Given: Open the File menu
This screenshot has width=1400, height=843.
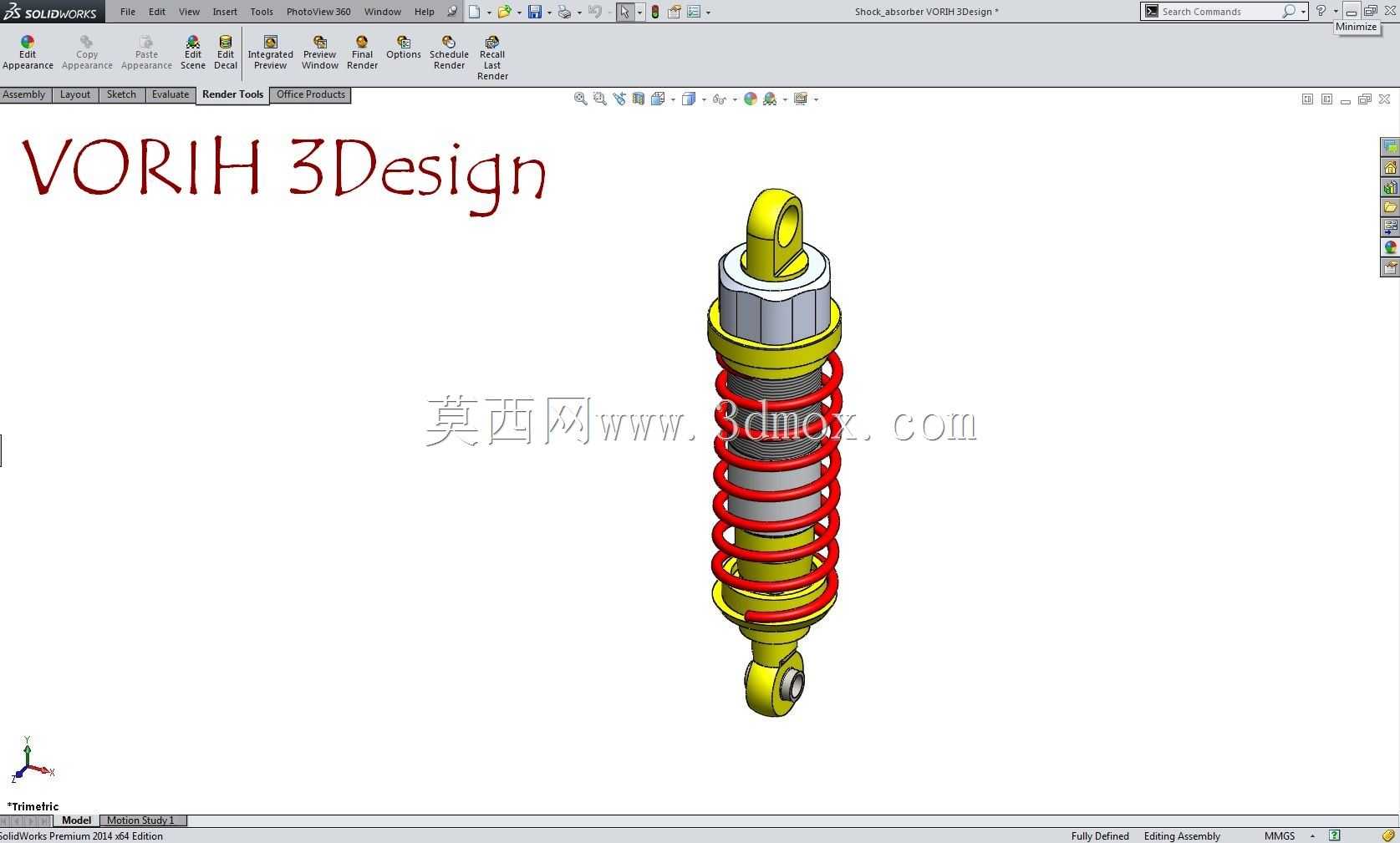Looking at the screenshot, I should [x=128, y=12].
